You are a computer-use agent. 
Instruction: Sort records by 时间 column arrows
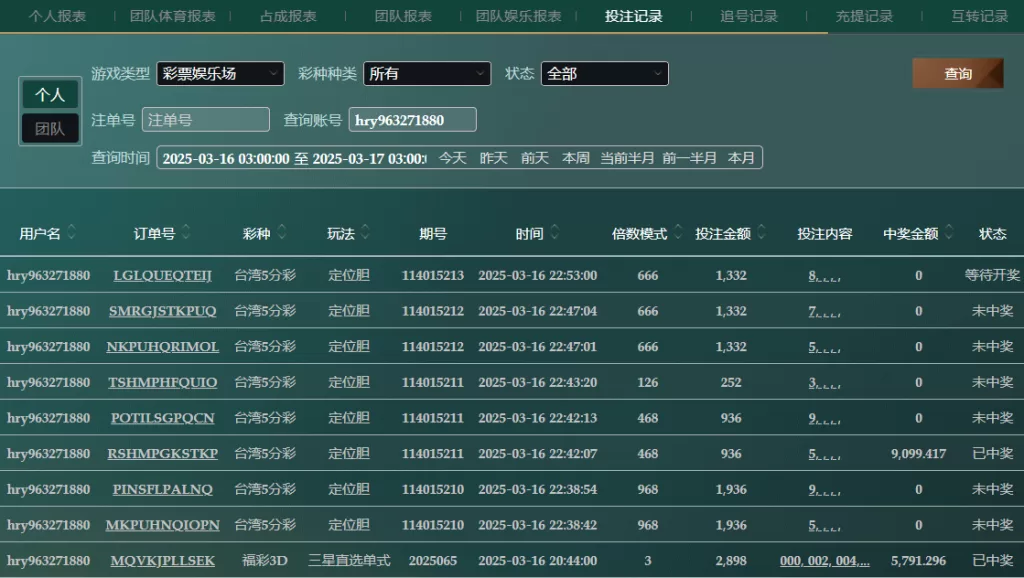[x=555, y=233]
